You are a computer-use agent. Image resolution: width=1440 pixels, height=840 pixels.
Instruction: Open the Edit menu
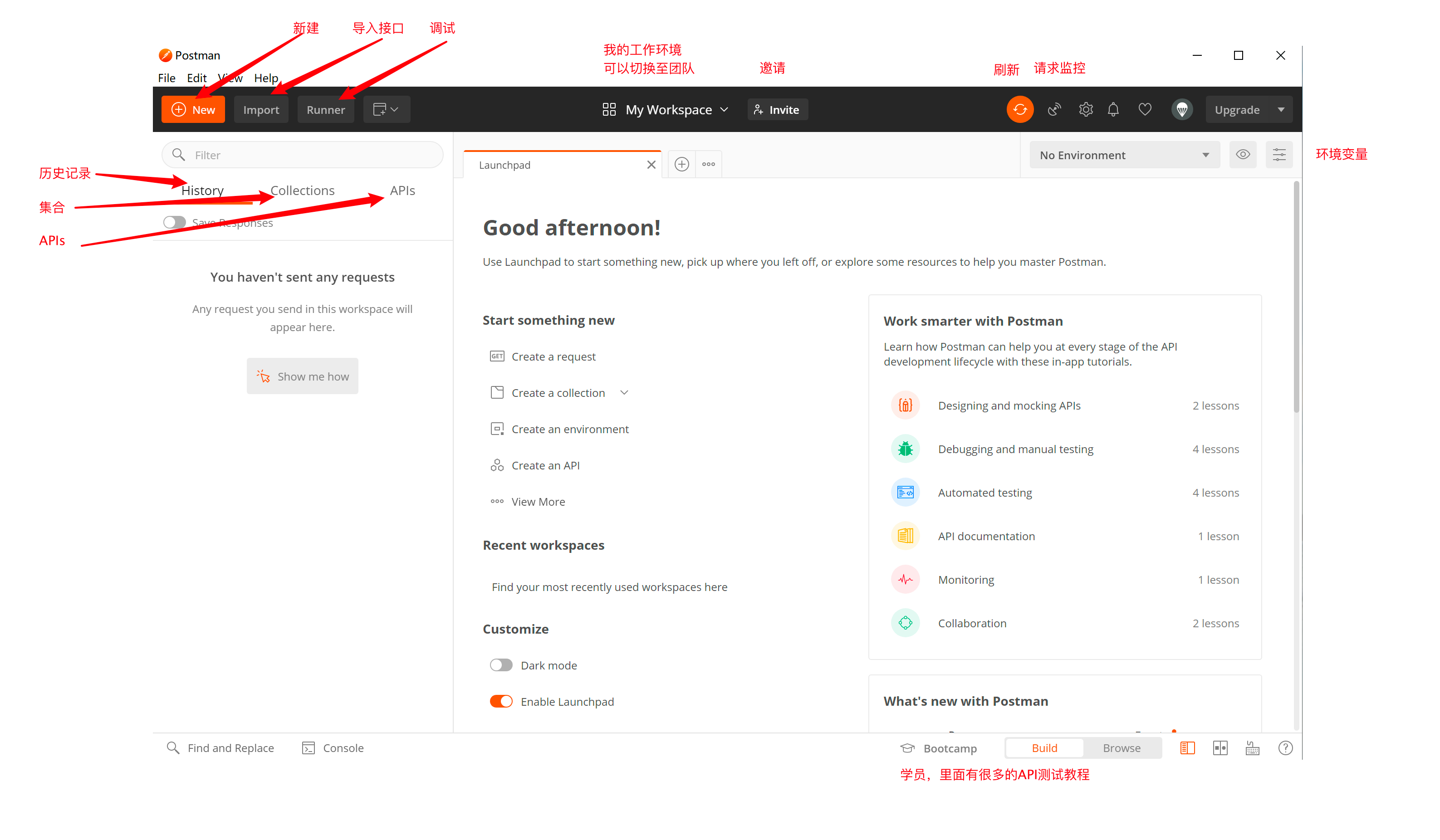click(196, 78)
